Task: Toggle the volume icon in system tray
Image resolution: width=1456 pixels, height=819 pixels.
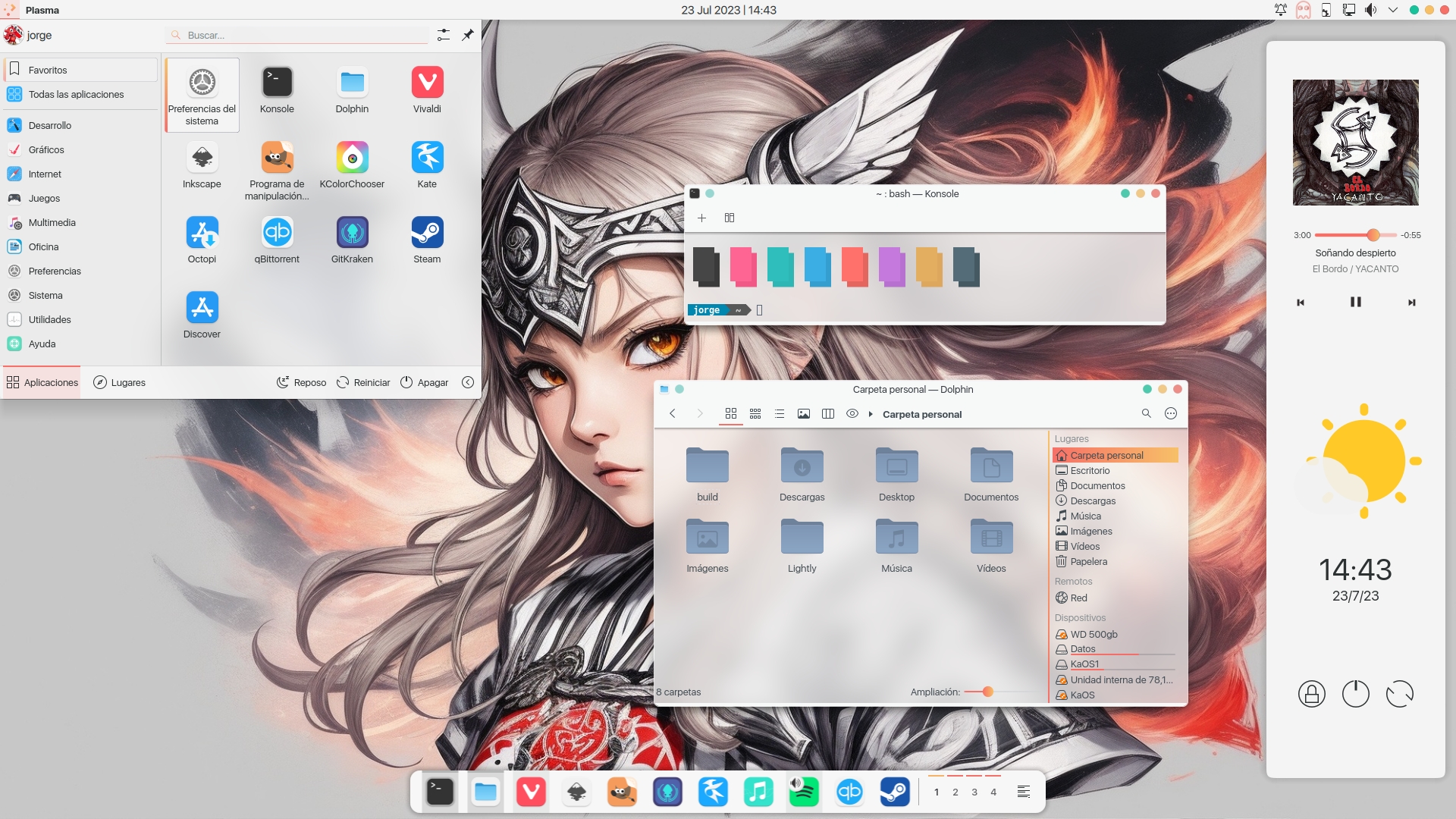Action: (x=1370, y=10)
